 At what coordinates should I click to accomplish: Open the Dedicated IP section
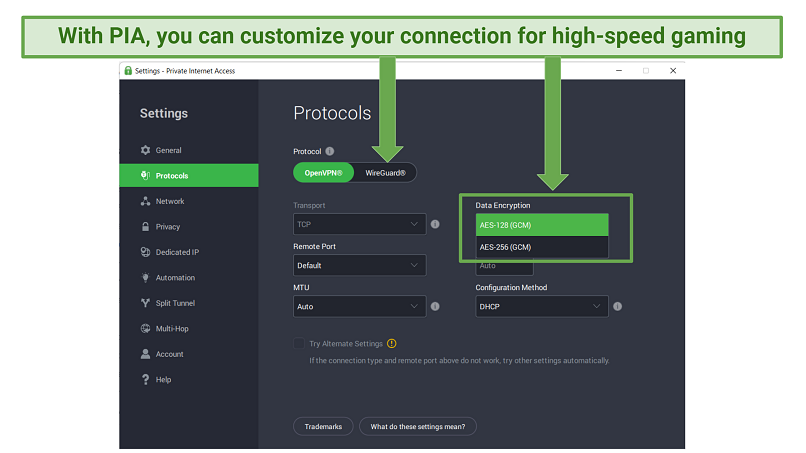189,252
